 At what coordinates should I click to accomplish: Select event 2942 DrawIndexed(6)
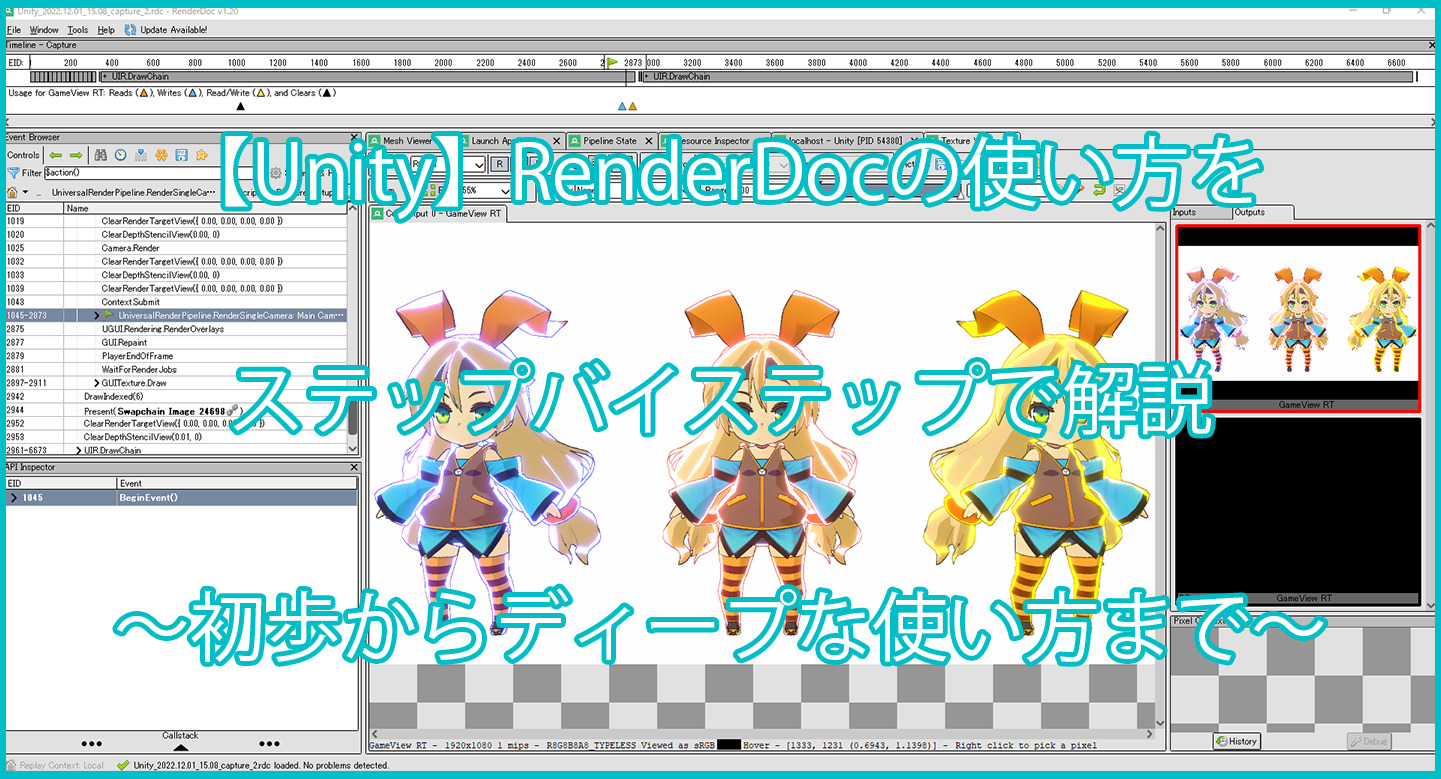(176, 396)
